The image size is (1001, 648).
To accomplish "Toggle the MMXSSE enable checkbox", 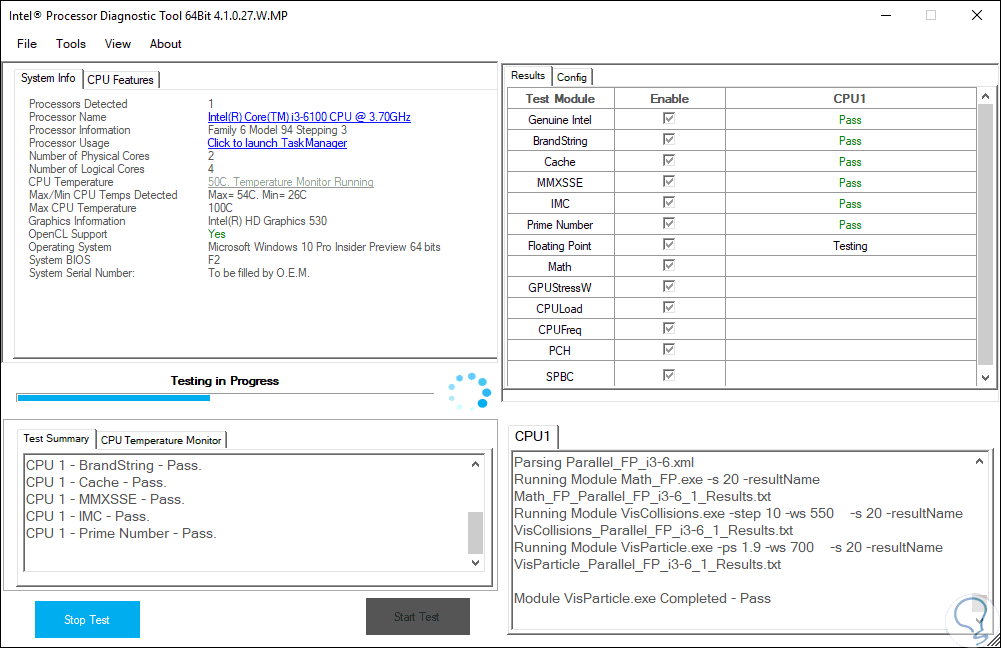I will (x=669, y=181).
